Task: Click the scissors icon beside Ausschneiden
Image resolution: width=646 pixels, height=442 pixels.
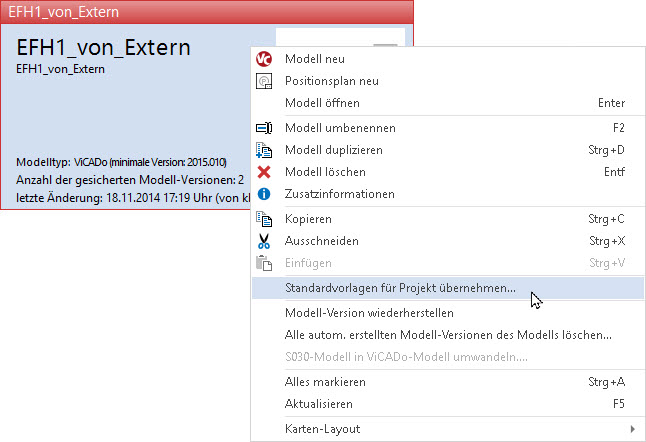Action: (x=264, y=241)
